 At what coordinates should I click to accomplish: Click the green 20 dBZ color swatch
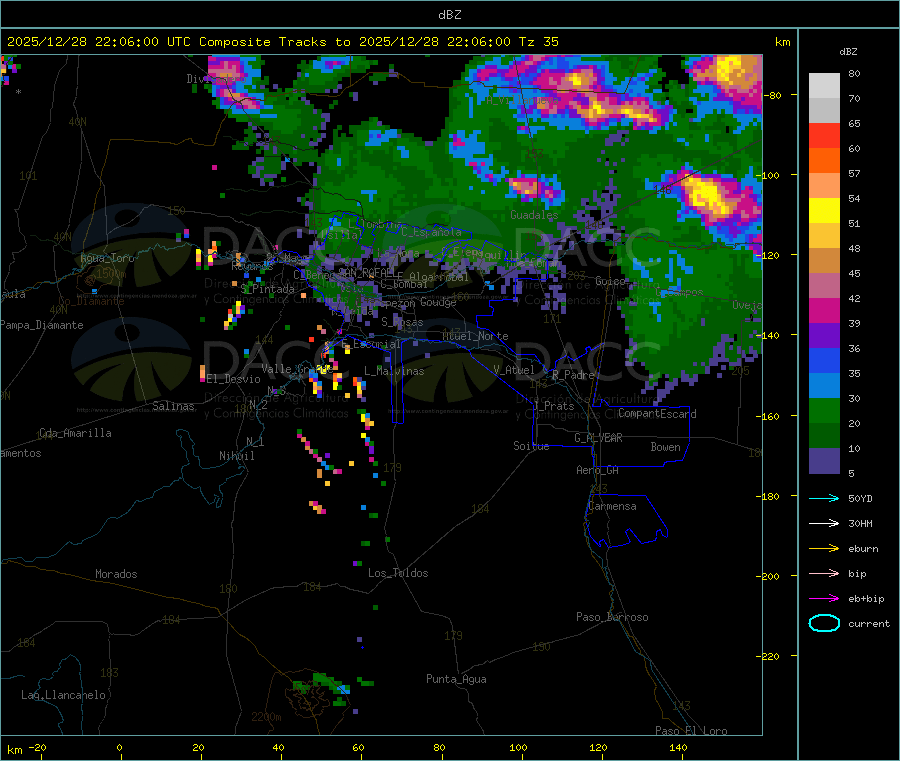pyautogui.click(x=824, y=410)
